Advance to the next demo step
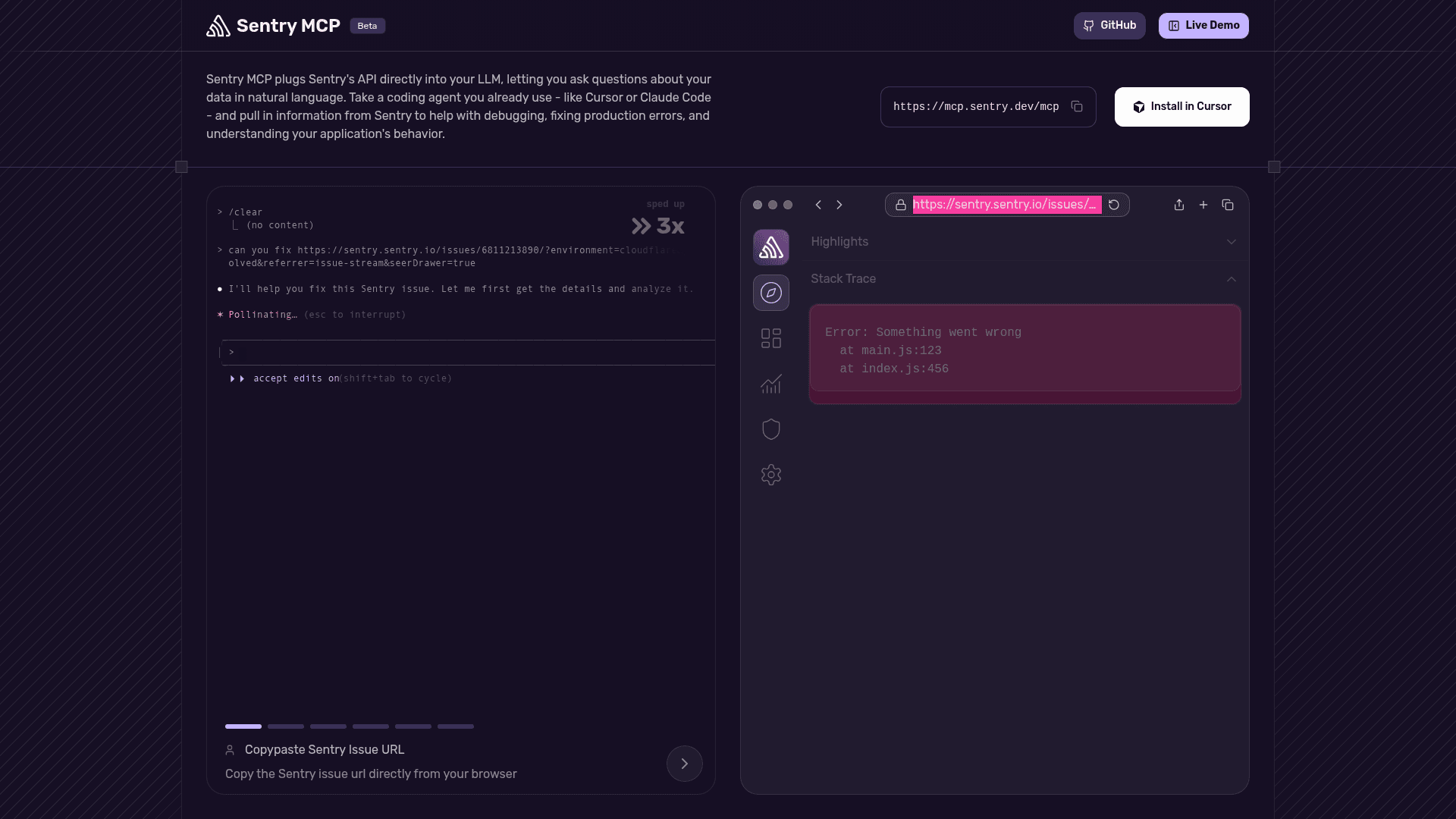 [685, 764]
